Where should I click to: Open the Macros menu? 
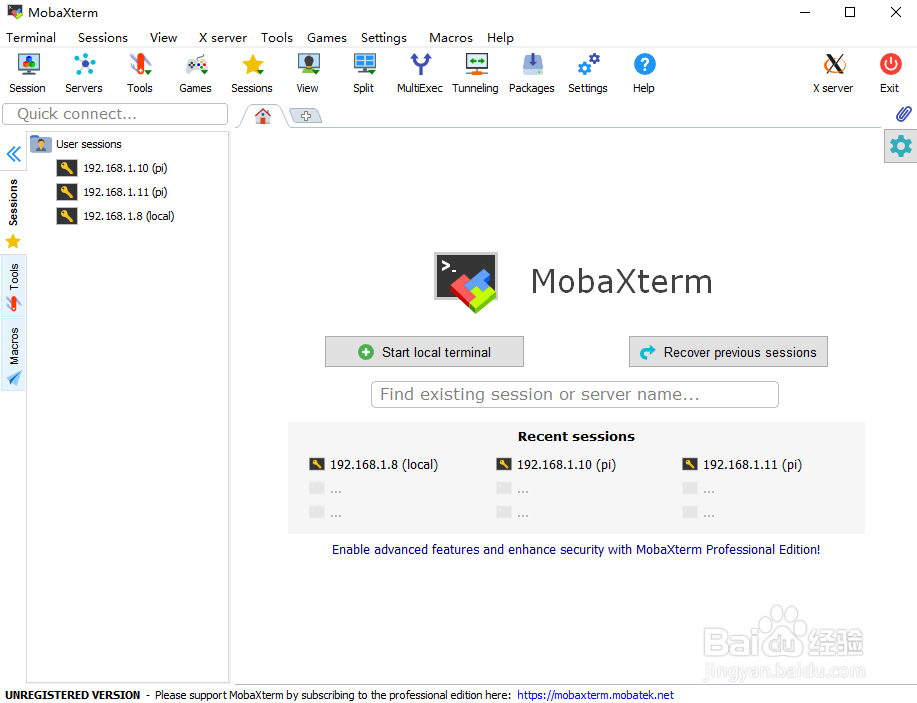(451, 37)
